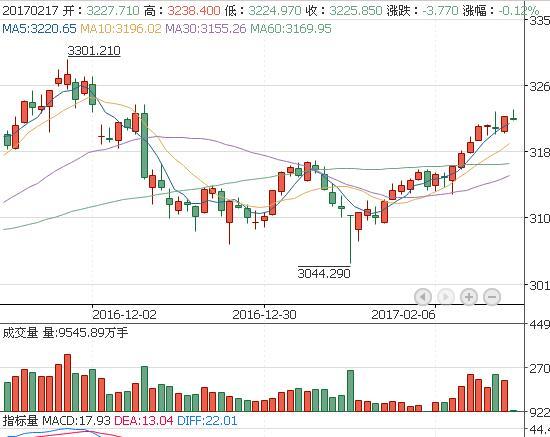Click the MA60:3169.95 indicator label
The height and width of the screenshot is (437, 550).
pos(291,28)
